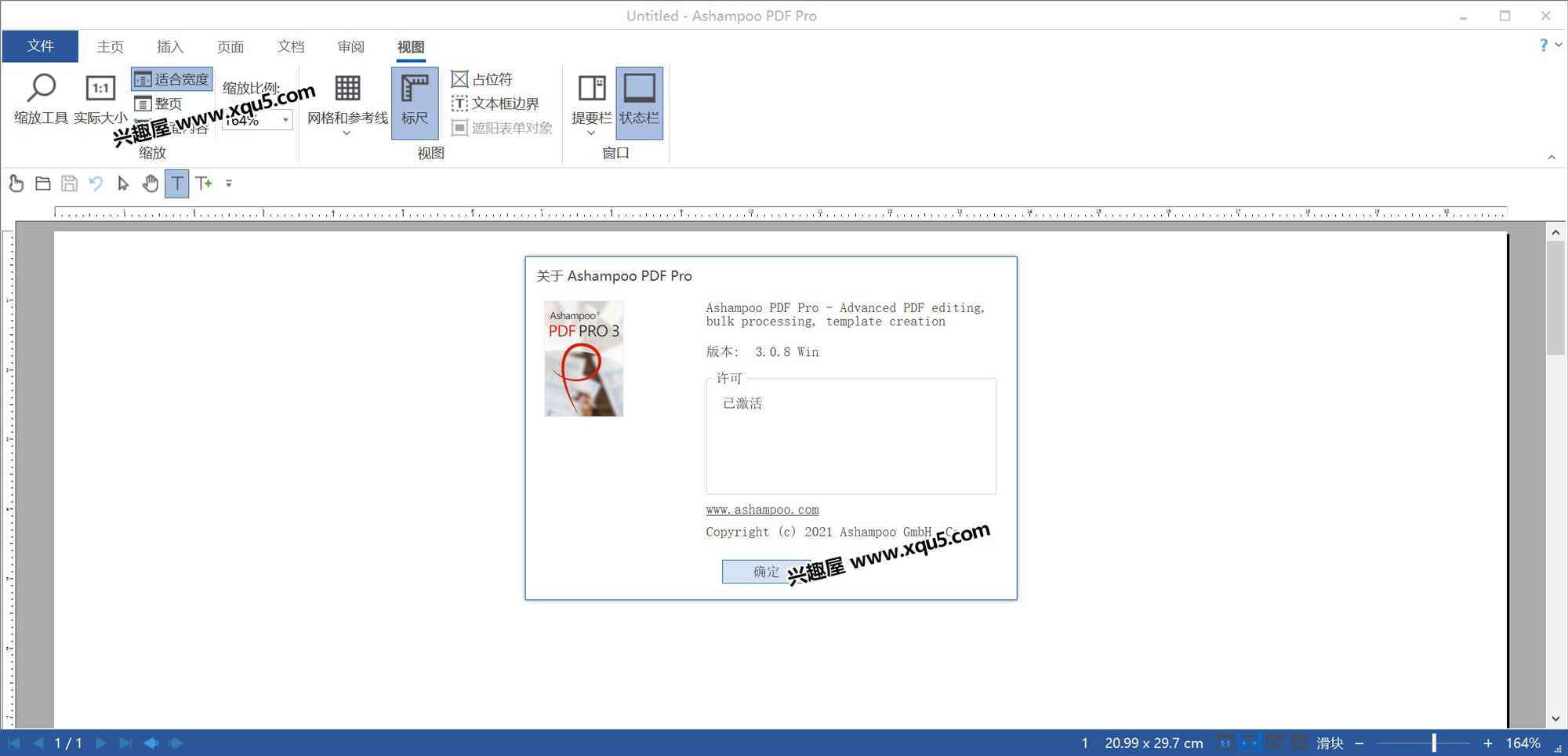Set view to 实际大小 1:1
1568x756 pixels.
point(100,99)
